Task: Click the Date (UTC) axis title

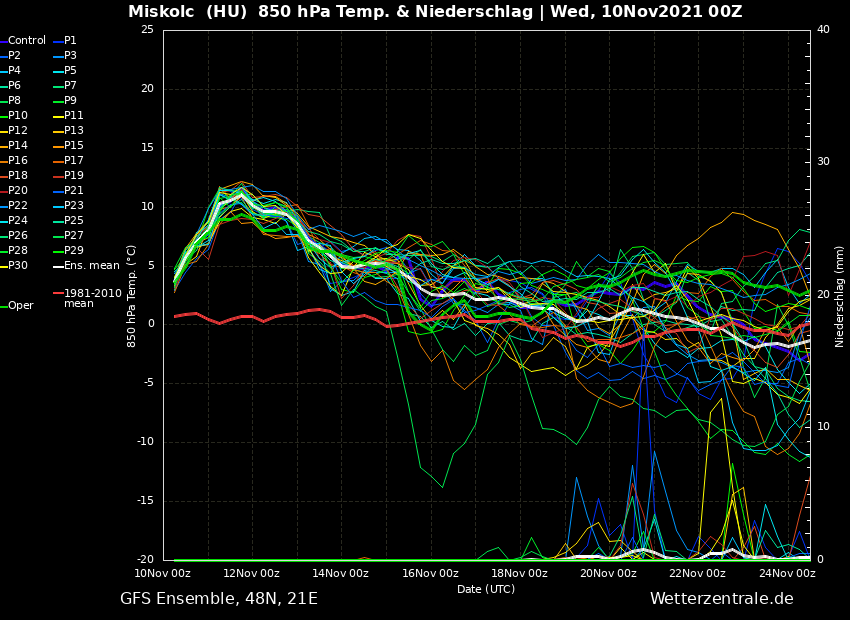Action: 486,589
